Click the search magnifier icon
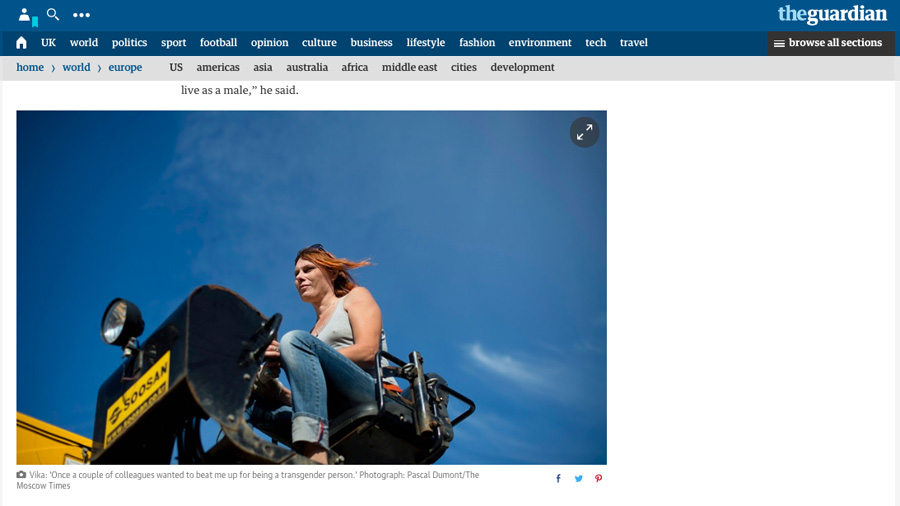900x506 pixels. pyautogui.click(x=53, y=14)
